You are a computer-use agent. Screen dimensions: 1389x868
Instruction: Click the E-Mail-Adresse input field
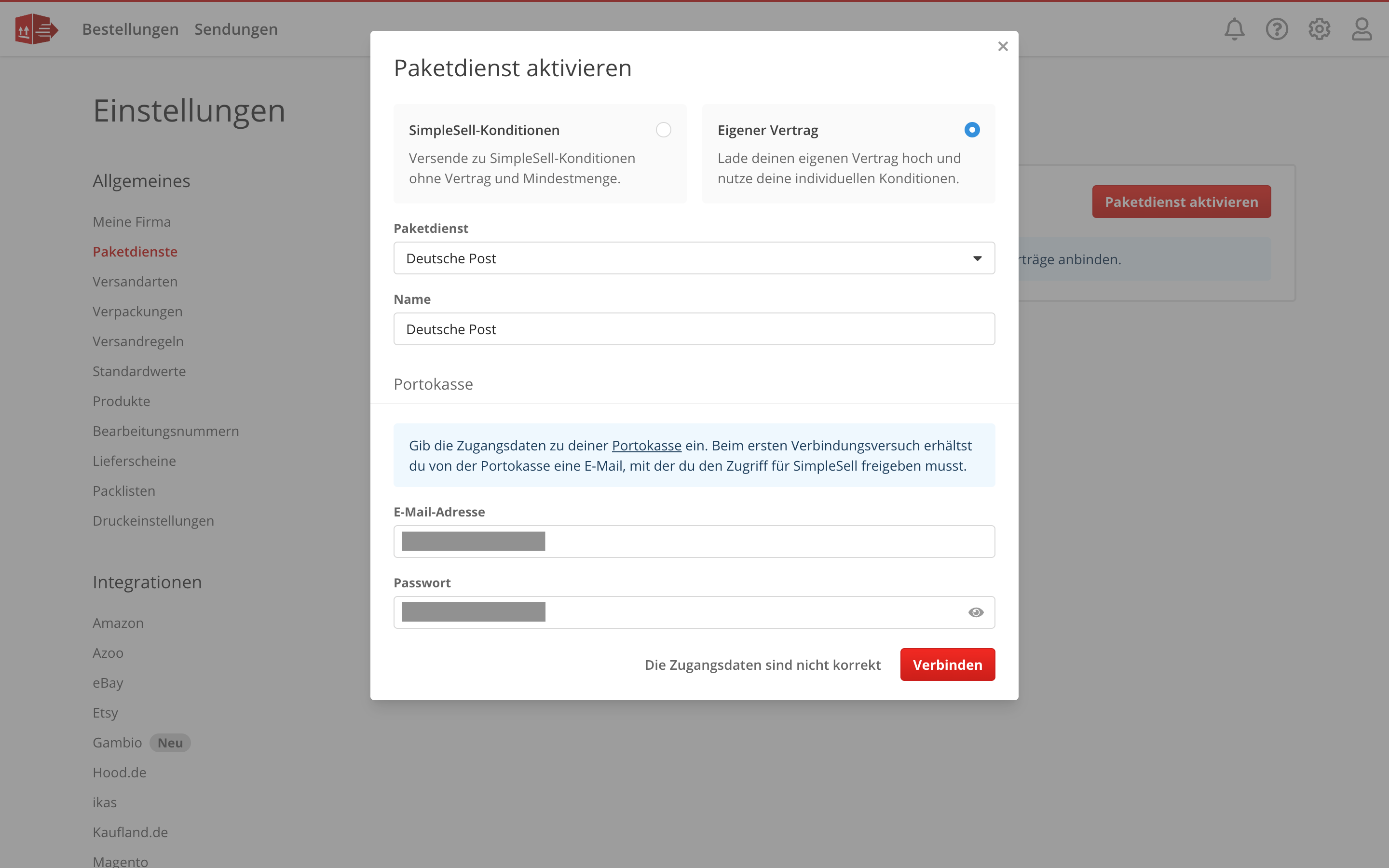694,542
